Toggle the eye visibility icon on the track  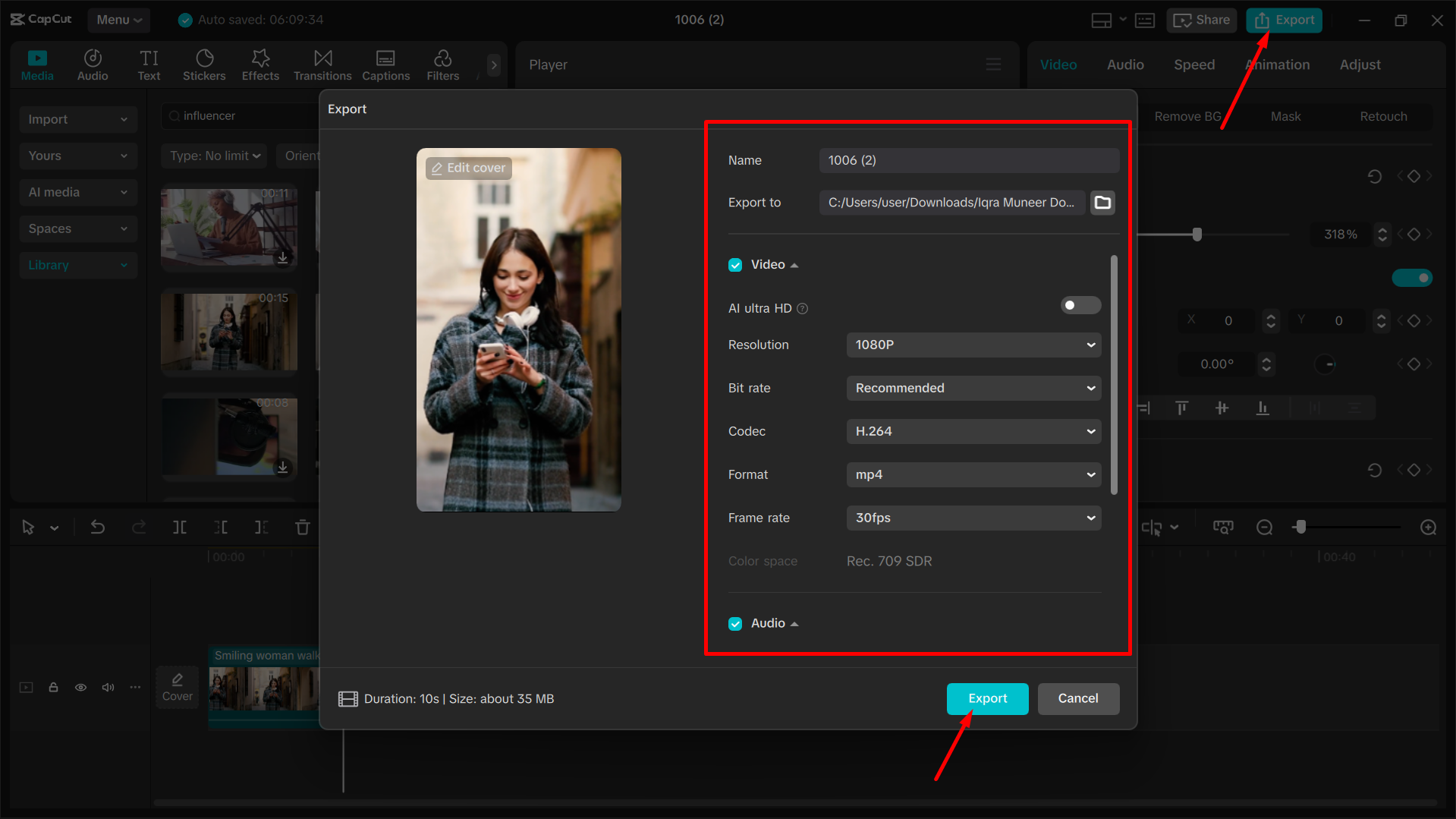(x=80, y=687)
